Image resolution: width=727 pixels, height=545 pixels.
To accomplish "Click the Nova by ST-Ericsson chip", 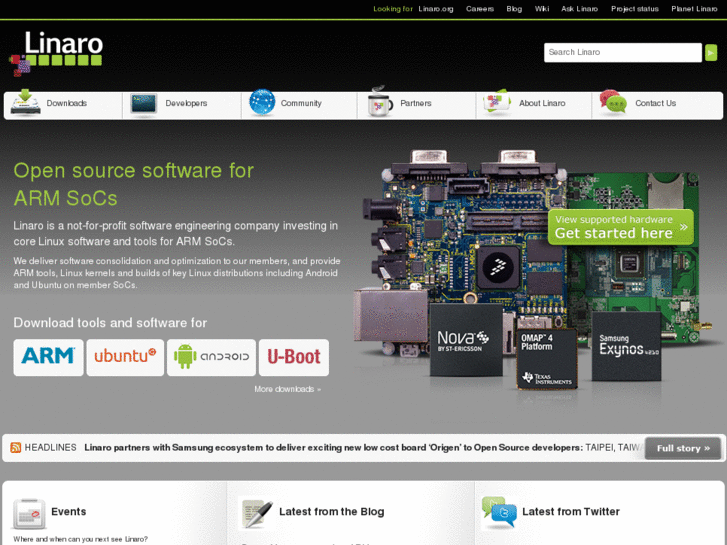I will tap(466, 340).
